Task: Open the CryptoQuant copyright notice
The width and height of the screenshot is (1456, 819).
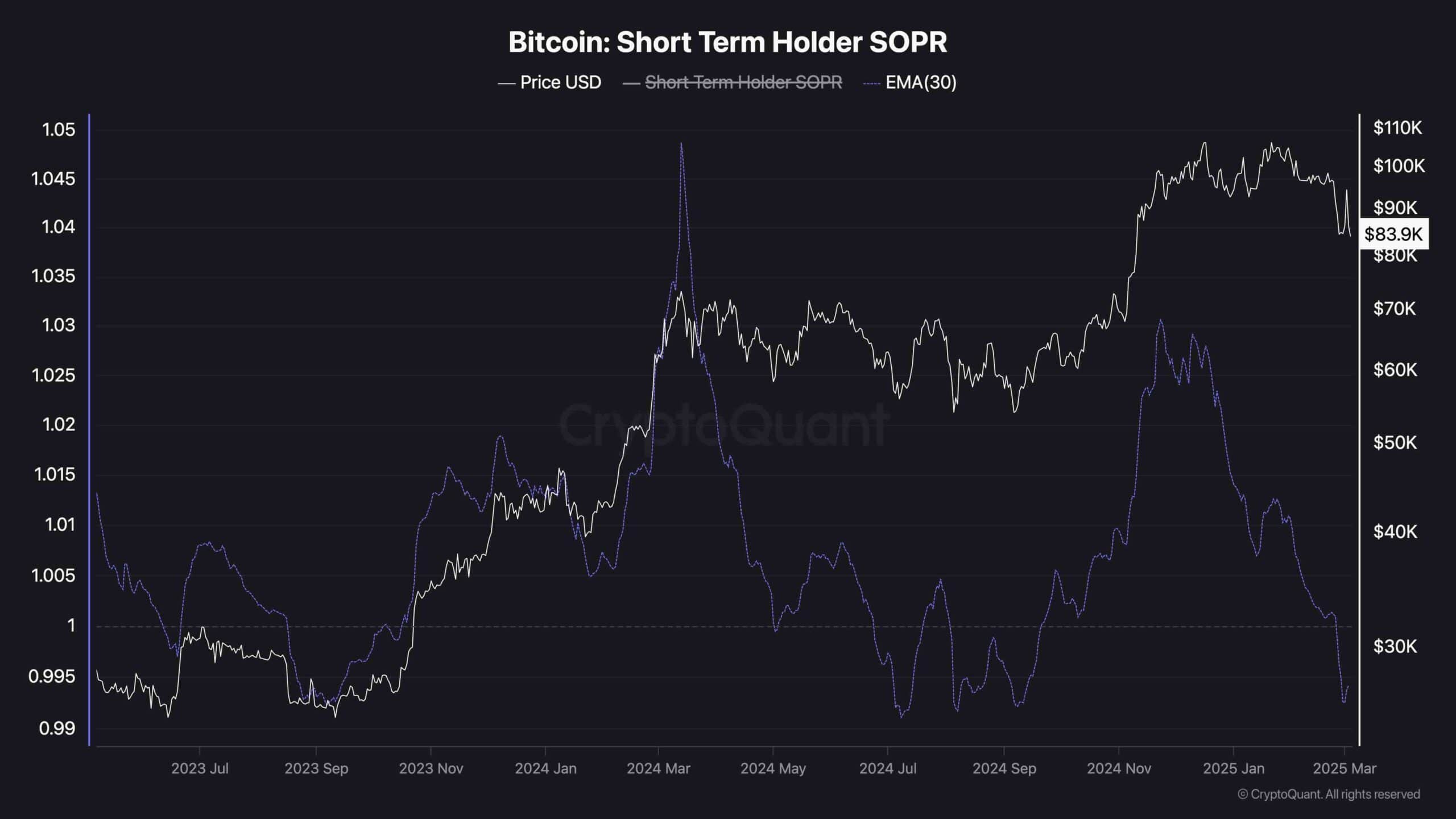Action: click(1329, 794)
